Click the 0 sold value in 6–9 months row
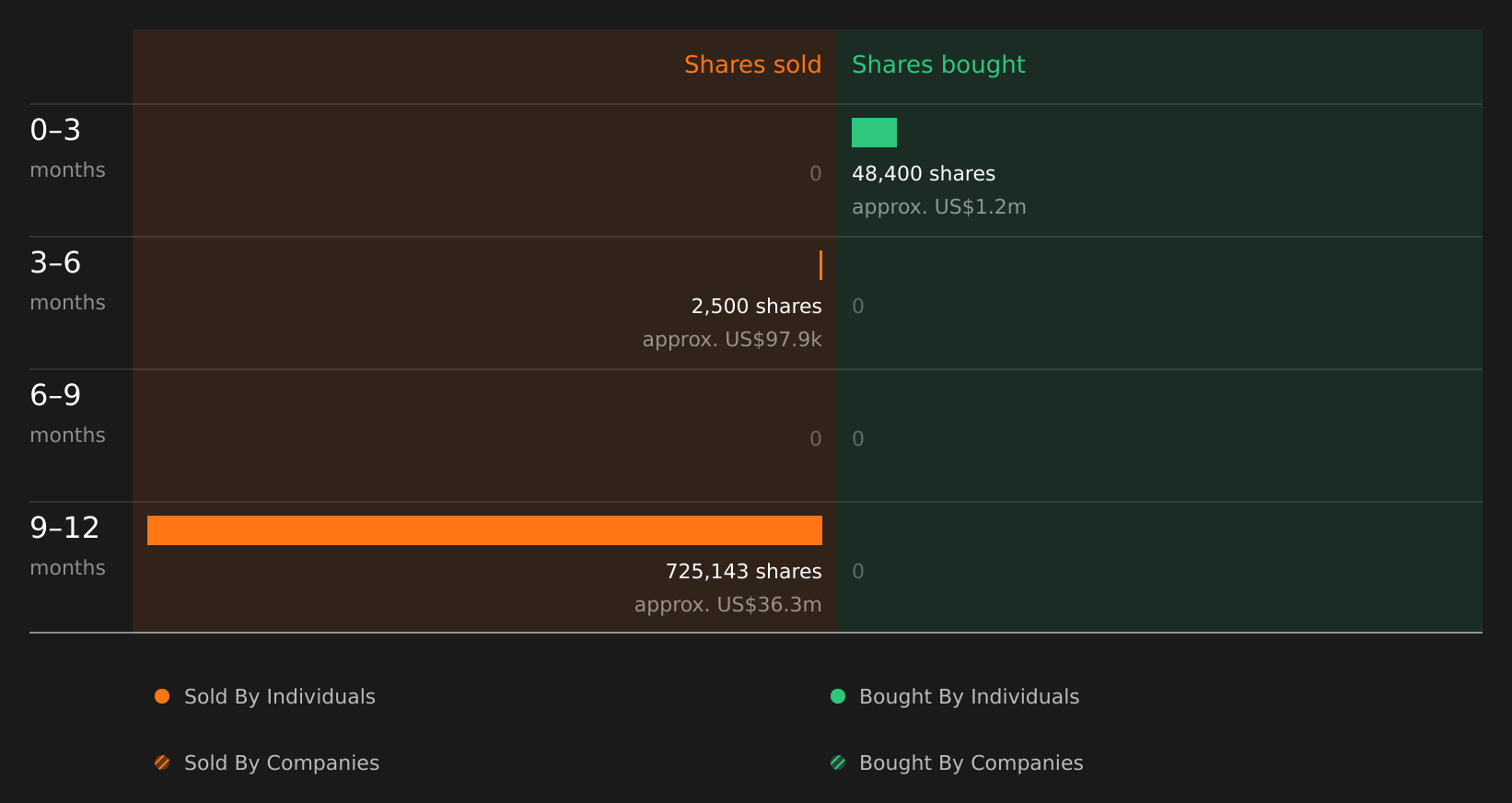This screenshot has width=1512, height=803. coord(816,439)
